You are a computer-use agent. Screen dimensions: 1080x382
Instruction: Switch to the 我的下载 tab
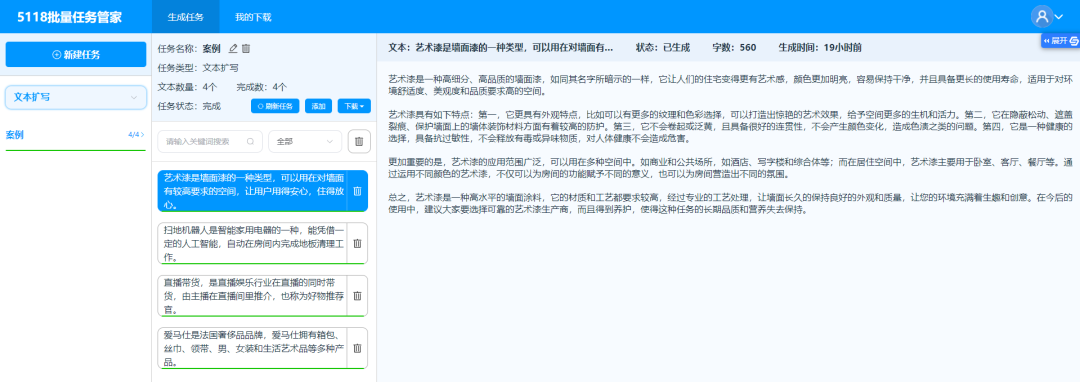tap(253, 17)
